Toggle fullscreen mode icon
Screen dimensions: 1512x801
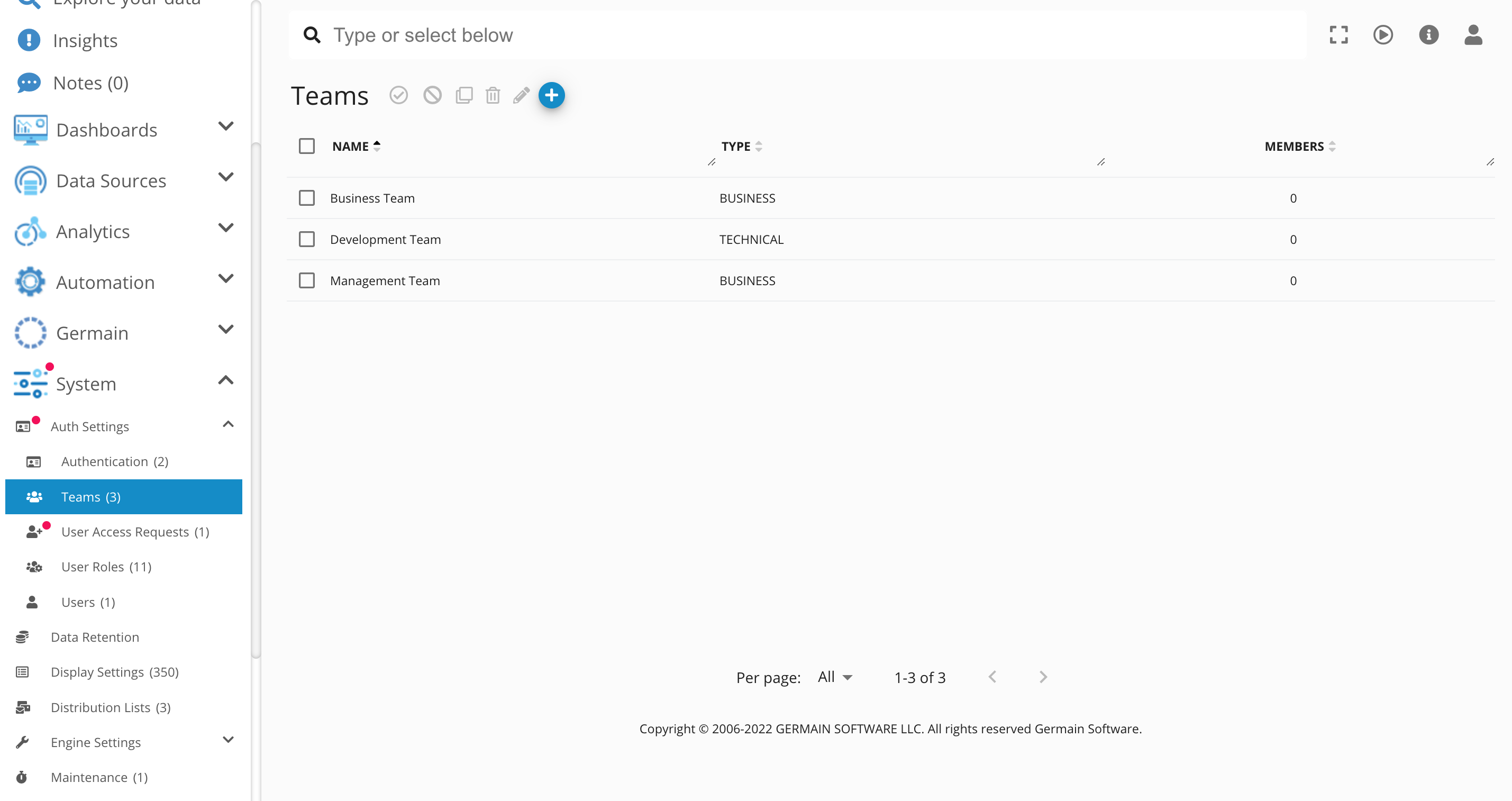click(1338, 34)
